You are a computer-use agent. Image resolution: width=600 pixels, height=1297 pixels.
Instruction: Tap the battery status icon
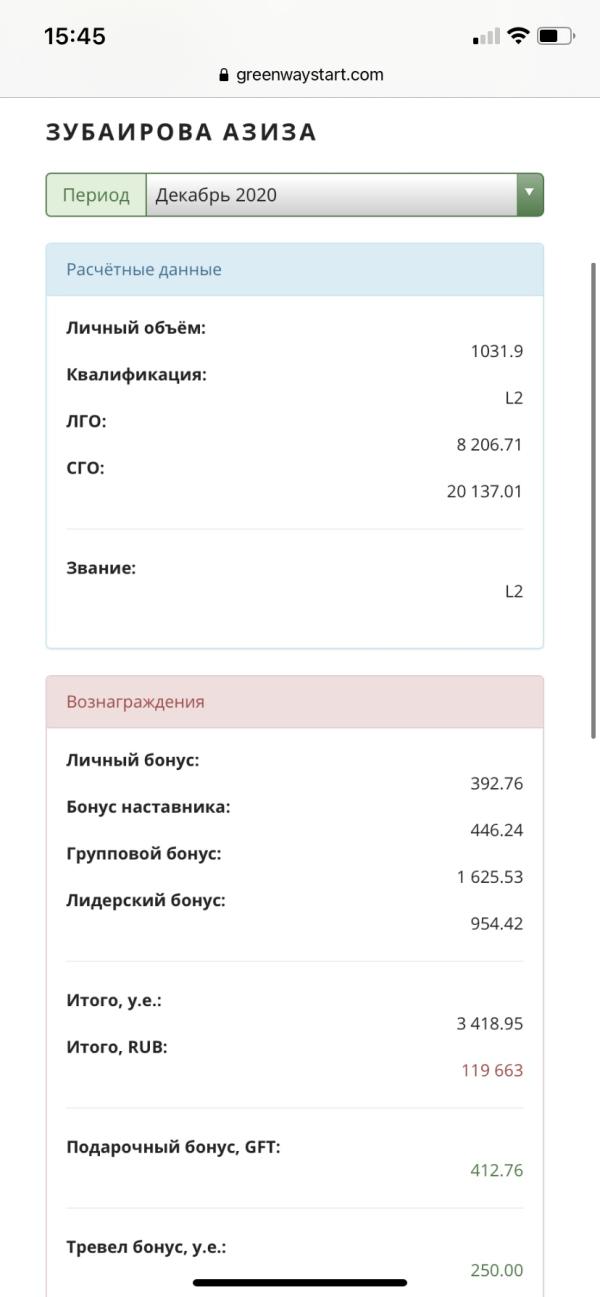(554, 36)
